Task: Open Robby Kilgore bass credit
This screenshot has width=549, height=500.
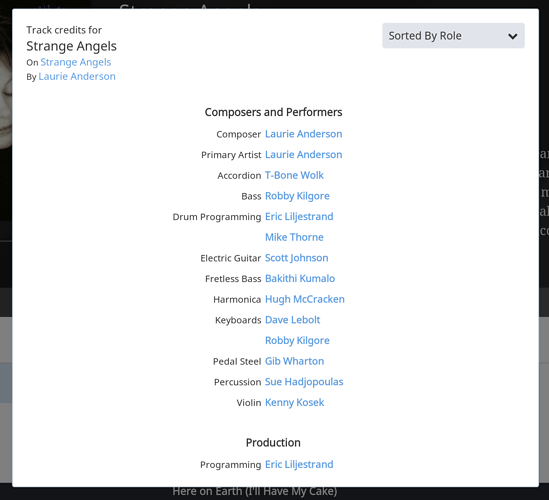Action: [x=297, y=196]
